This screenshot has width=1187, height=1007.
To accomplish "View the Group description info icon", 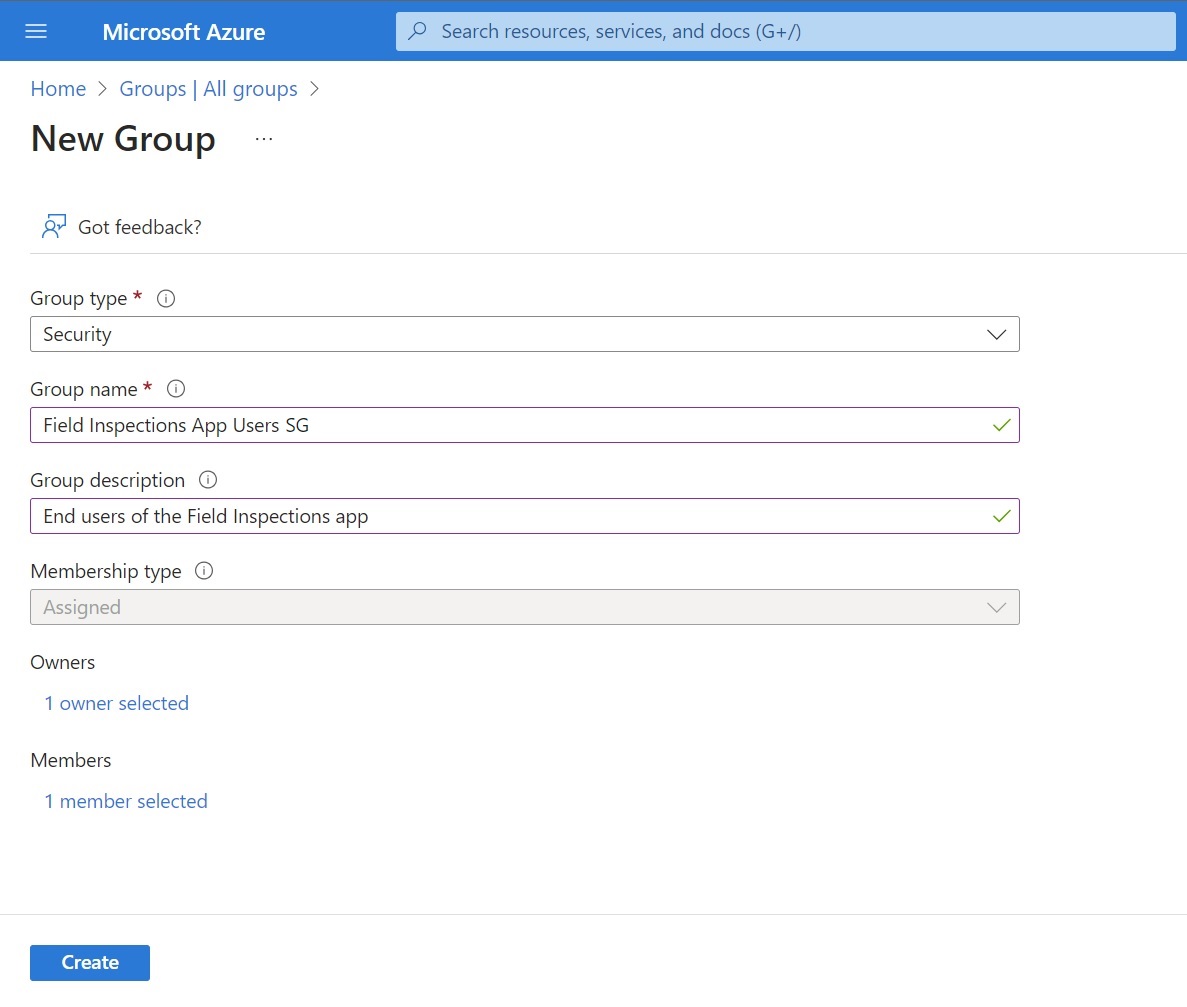I will (207, 479).
